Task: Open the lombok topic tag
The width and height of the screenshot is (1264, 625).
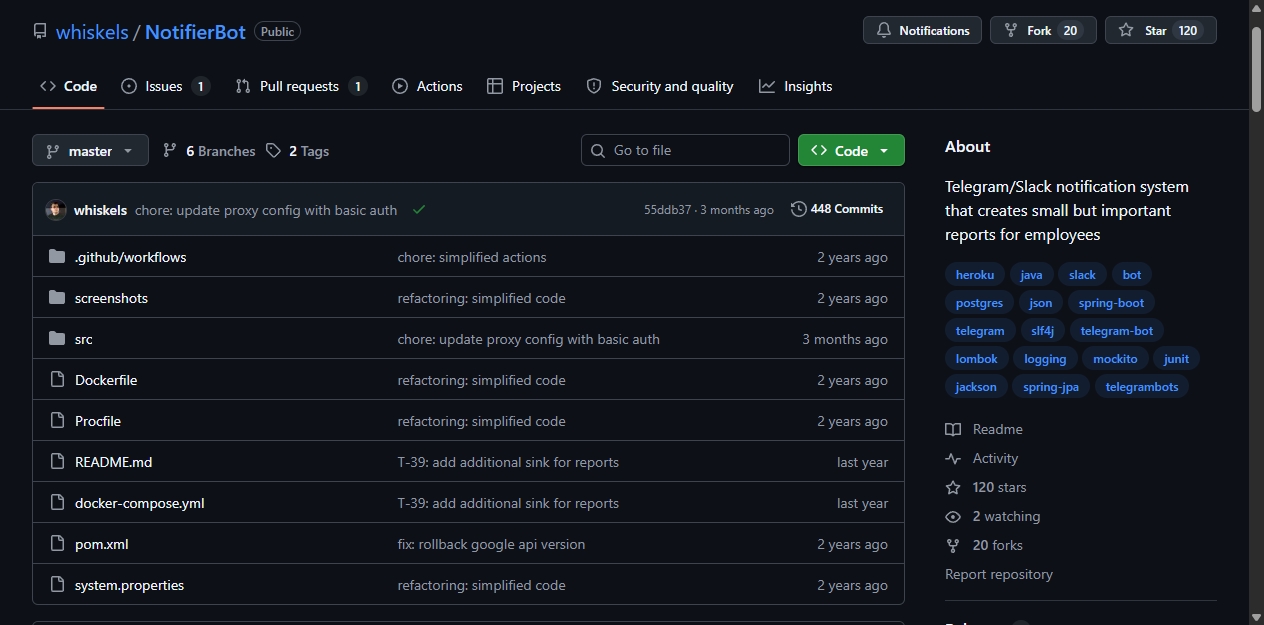Action: [x=977, y=358]
